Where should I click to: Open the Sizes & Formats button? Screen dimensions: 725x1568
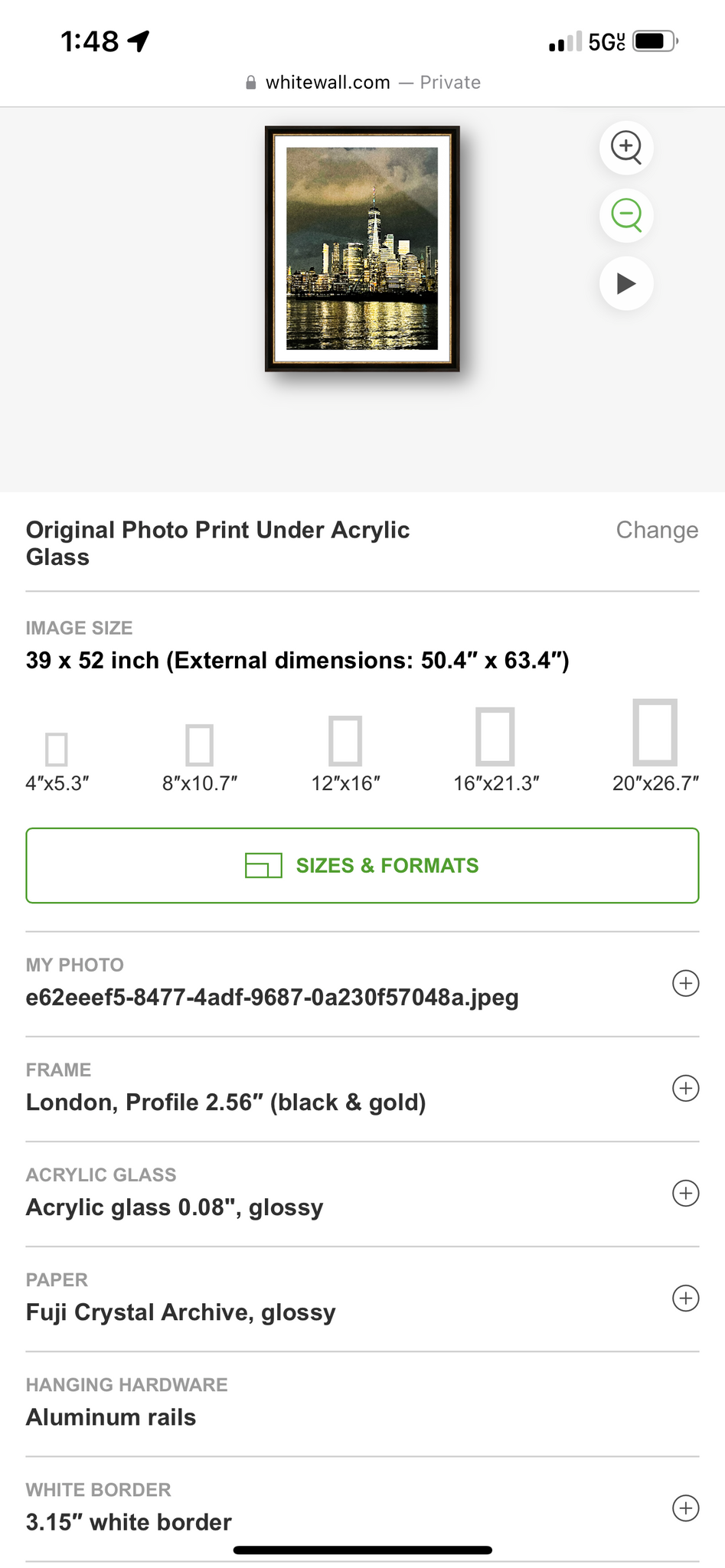(362, 865)
